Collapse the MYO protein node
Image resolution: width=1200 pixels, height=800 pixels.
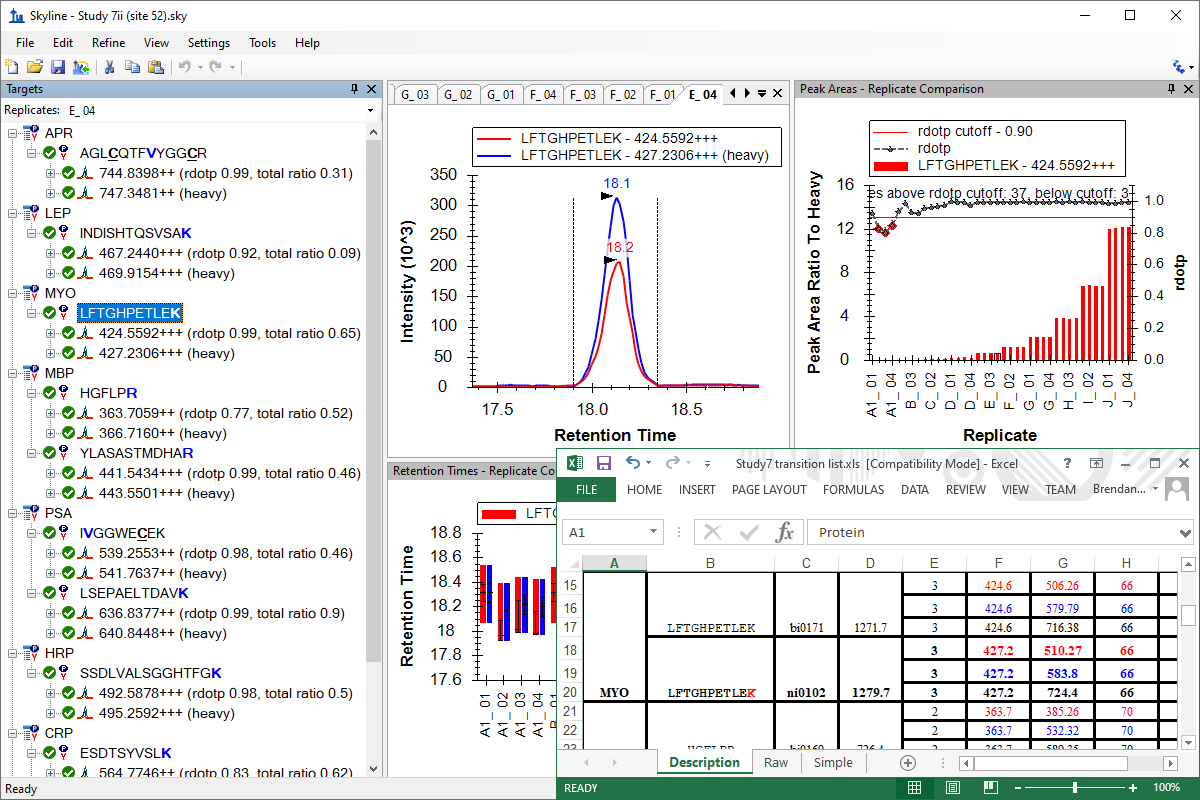pyautogui.click(x=12, y=293)
